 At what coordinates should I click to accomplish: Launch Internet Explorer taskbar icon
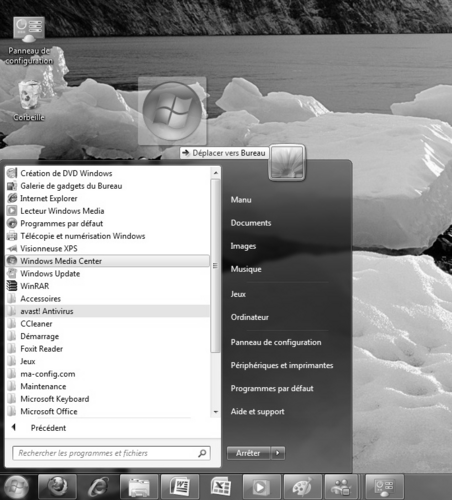[x=98, y=487]
